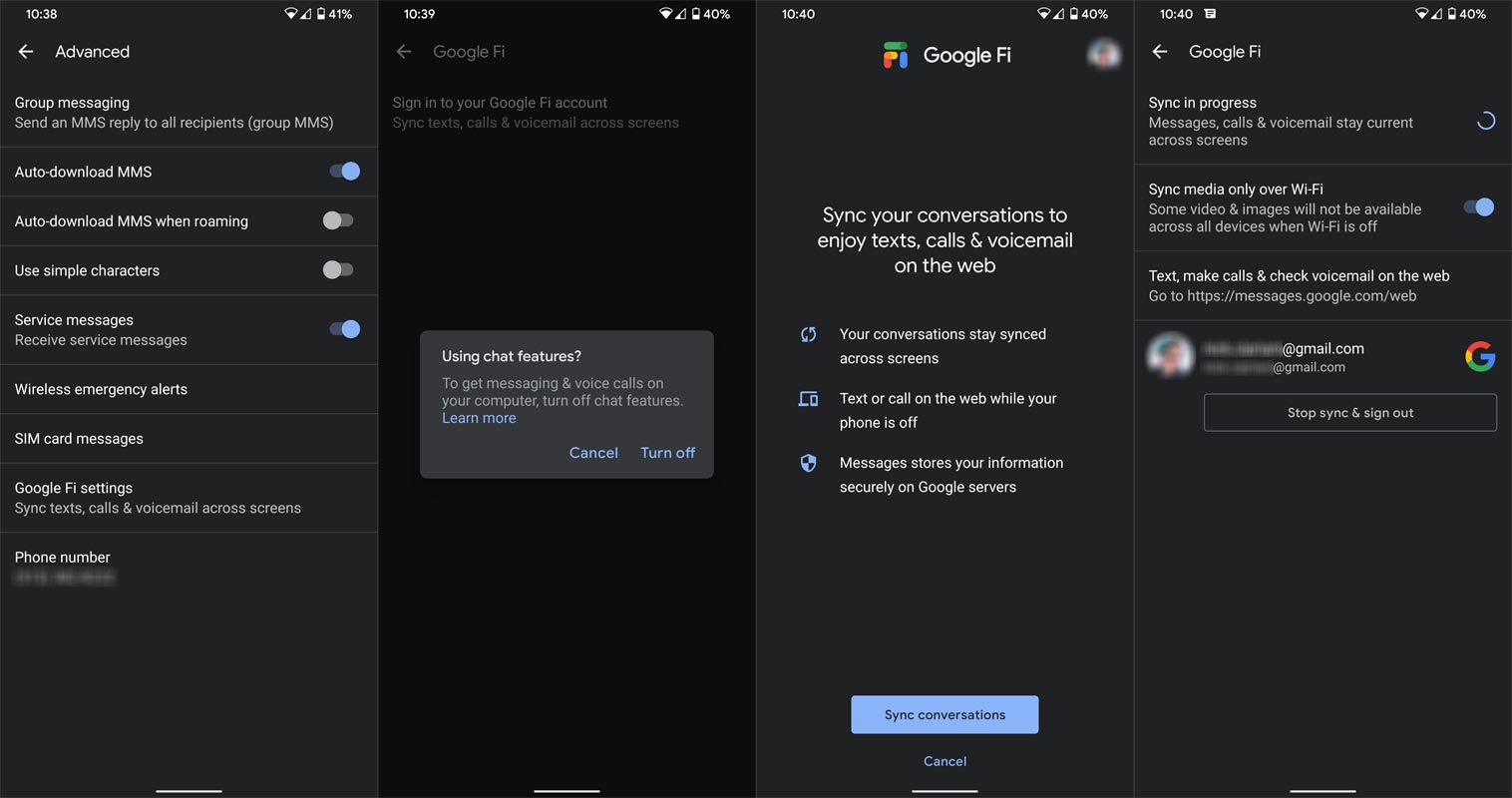Go back from the Advanced settings screen
Image resolution: width=1512 pixels, height=798 pixels.
pyautogui.click(x=26, y=52)
